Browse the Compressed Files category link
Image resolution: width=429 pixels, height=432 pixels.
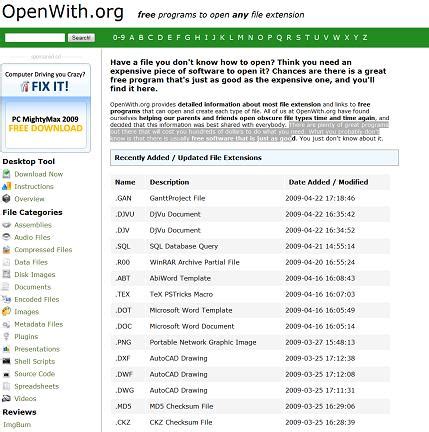(43, 250)
